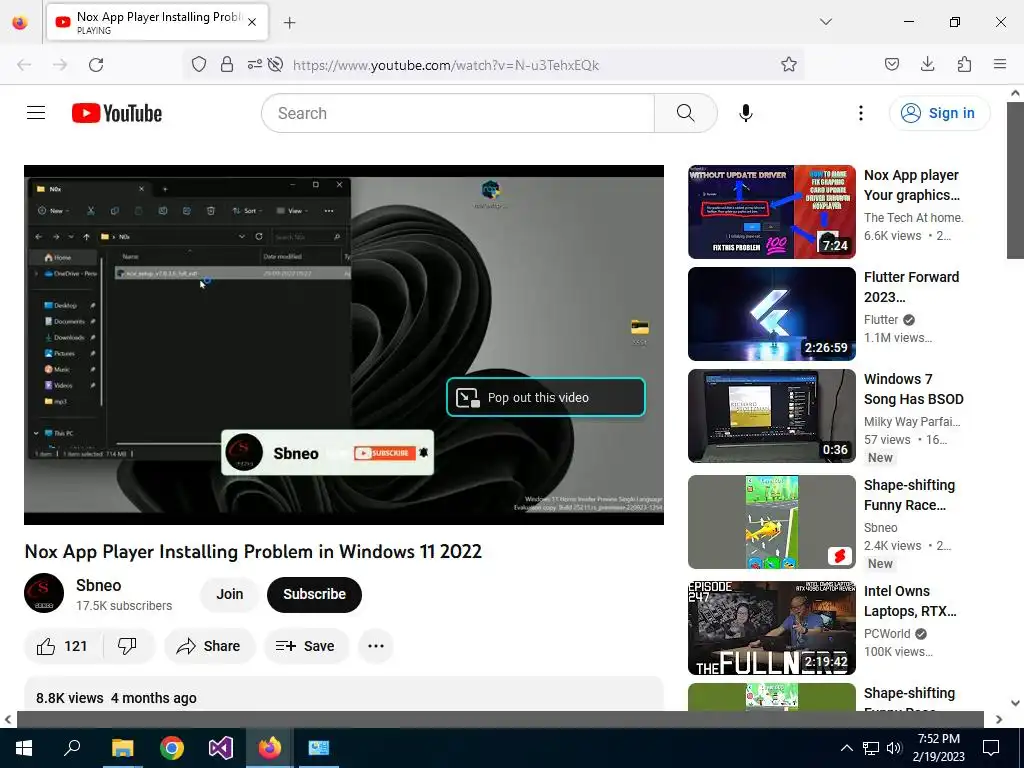List all tabs dropdown arrow
This screenshot has height=768, width=1024.
(x=825, y=22)
